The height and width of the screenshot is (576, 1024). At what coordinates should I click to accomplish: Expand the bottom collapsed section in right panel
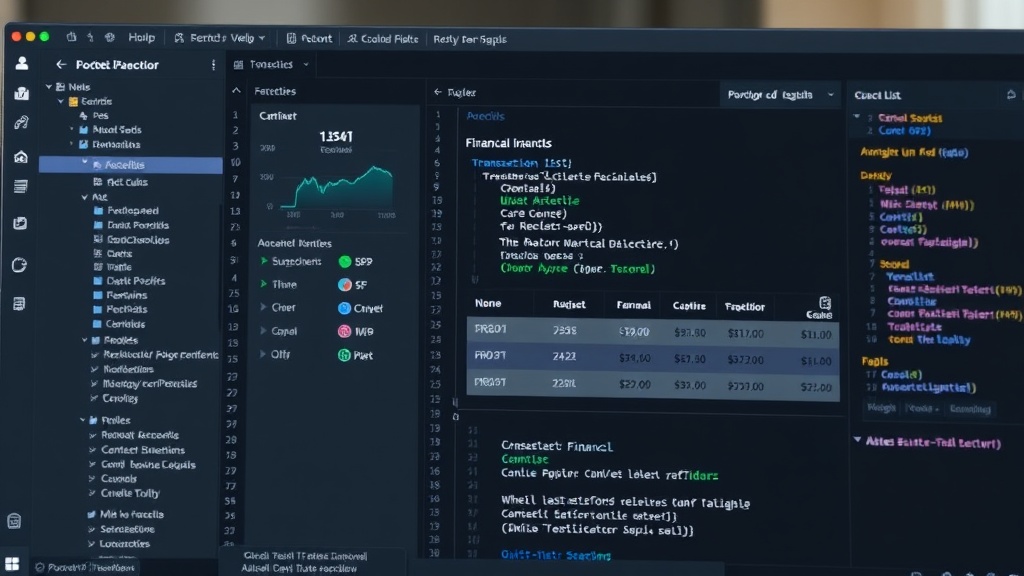click(857, 441)
